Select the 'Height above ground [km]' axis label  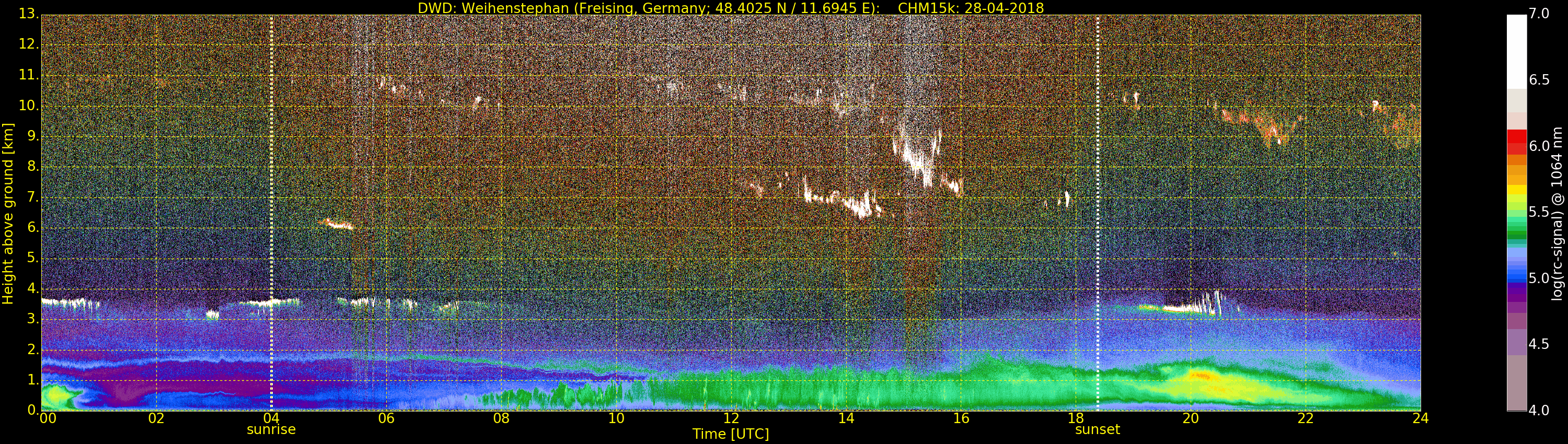8,213
